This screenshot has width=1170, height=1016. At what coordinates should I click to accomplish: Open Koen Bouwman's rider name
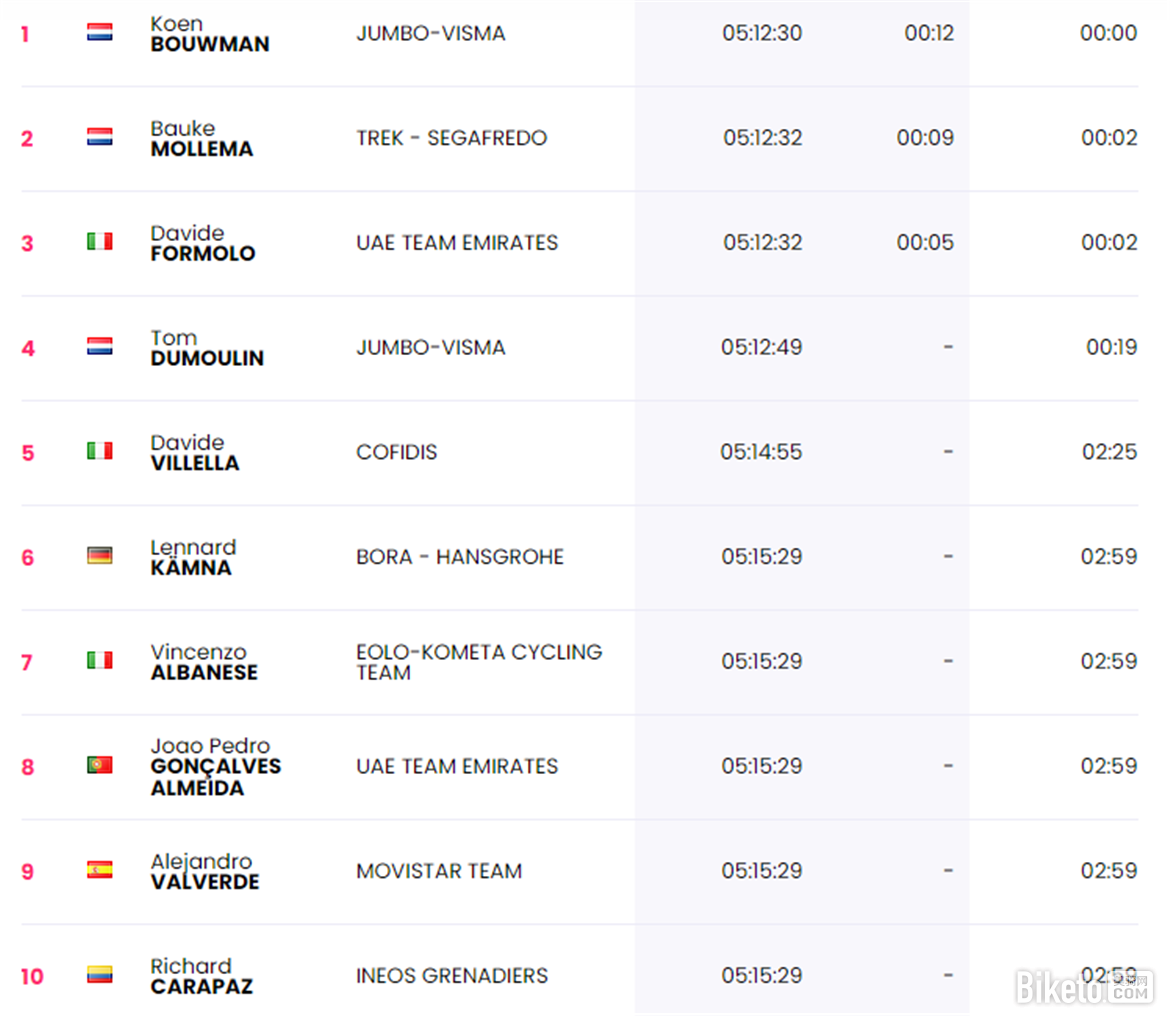click(209, 34)
